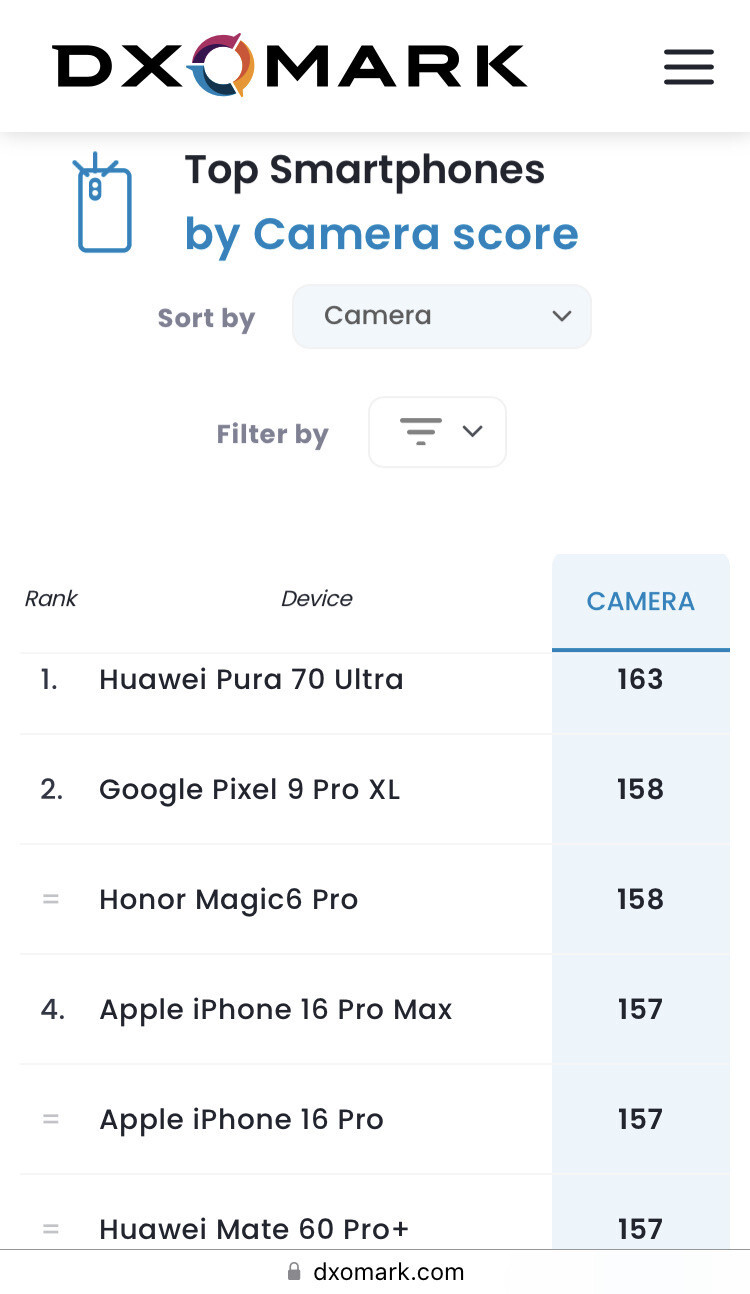The width and height of the screenshot is (750, 1294).
Task: Select the CAMERA column tab
Action: [640, 601]
